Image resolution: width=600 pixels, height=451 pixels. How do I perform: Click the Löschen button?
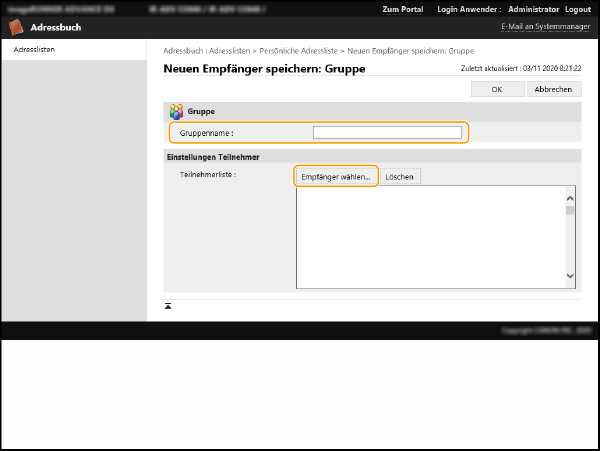[400, 176]
